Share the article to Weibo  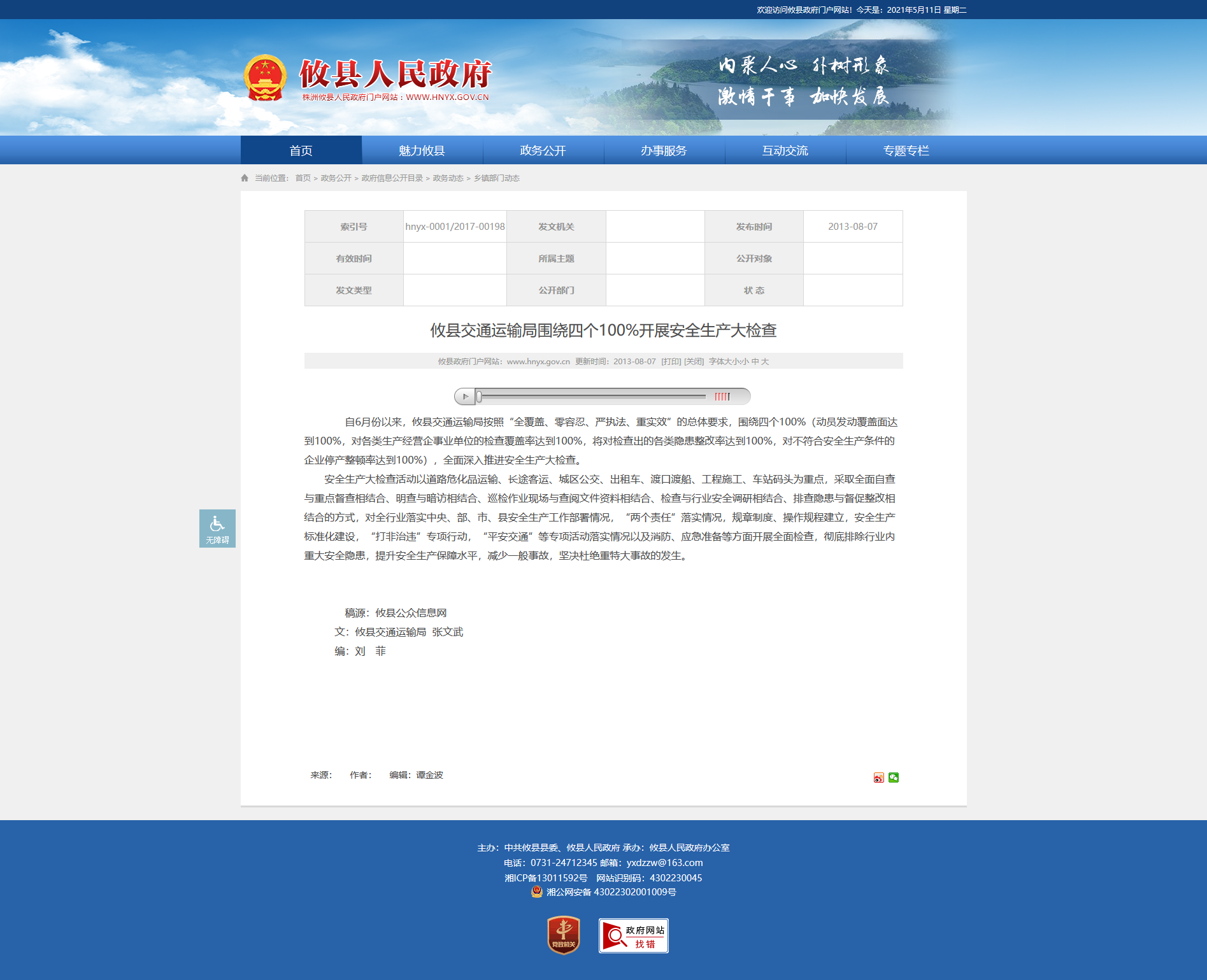[878, 778]
